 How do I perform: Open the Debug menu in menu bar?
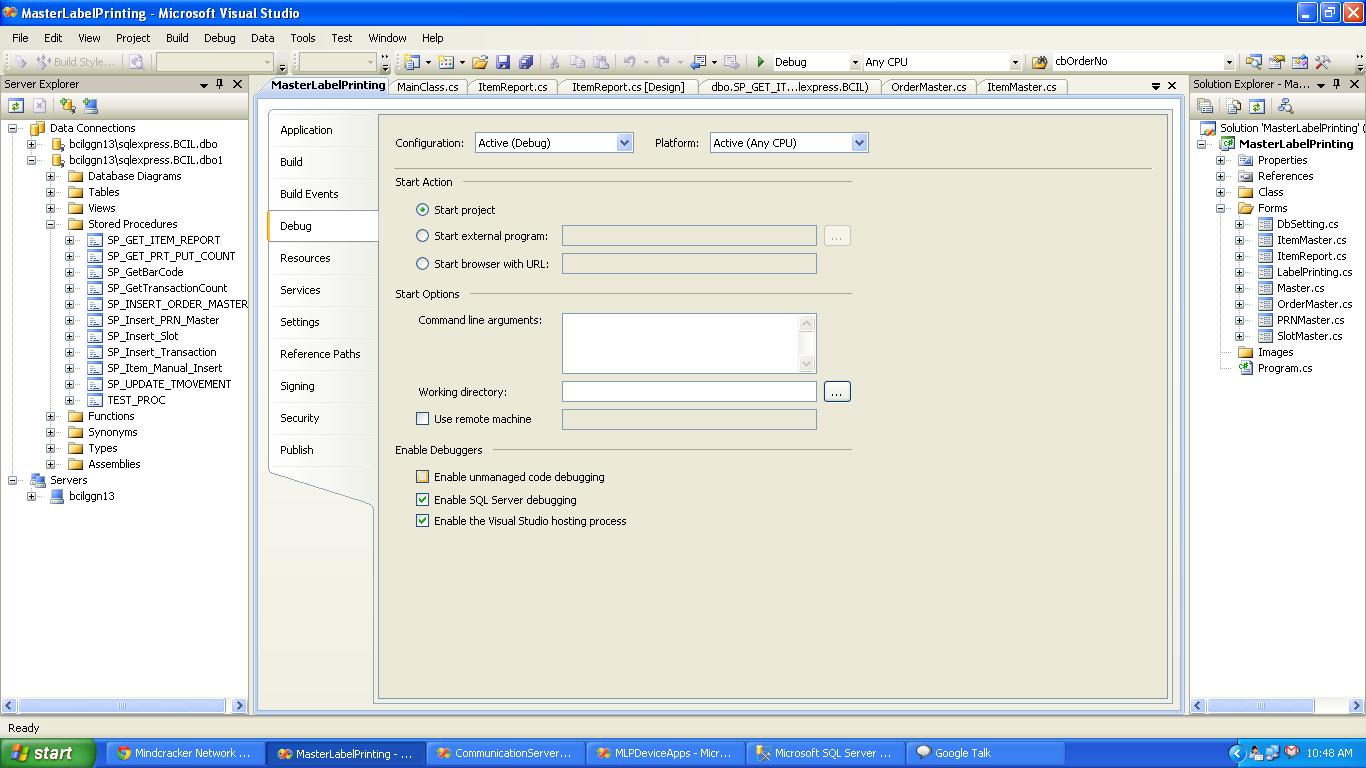(x=220, y=38)
